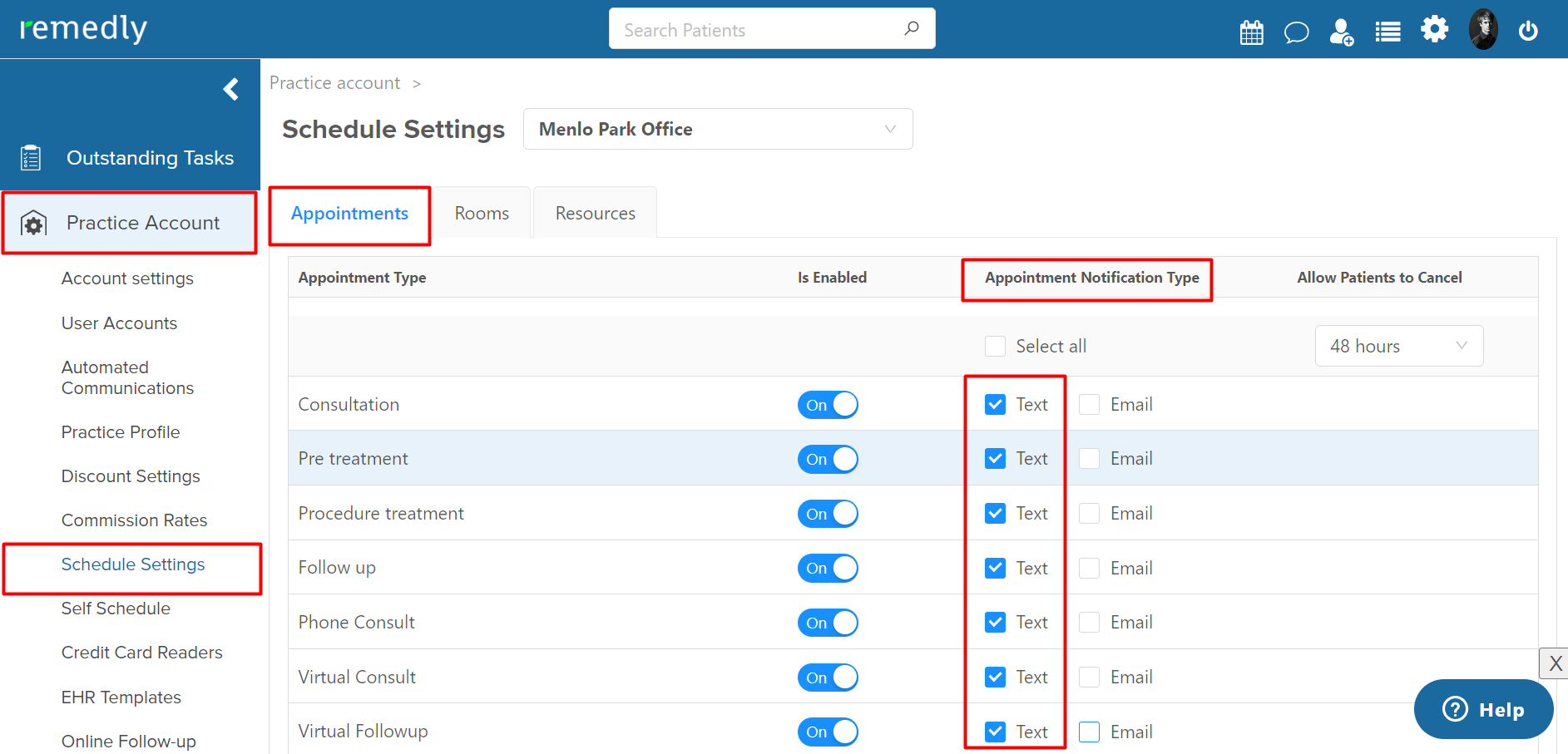Check the Select all checkbox
This screenshot has width=1568, height=754.
coord(995,346)
